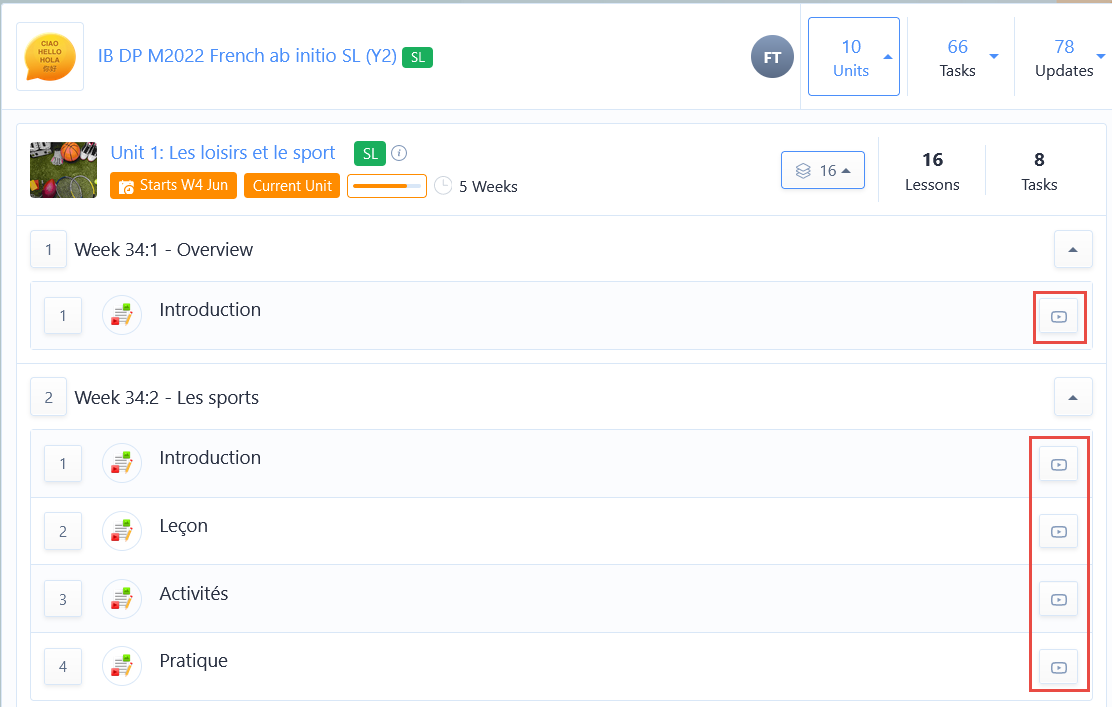Select the Introduction title under Week 34:1
1112x707 pixels.
tap(210, 310)
